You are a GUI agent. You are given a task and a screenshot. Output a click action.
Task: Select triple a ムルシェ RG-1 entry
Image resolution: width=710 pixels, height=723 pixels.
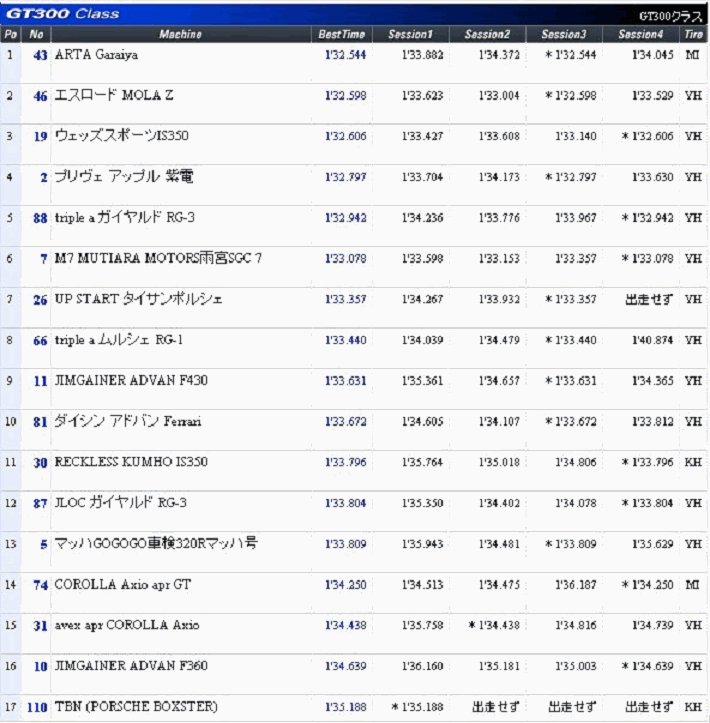(118, 340)
